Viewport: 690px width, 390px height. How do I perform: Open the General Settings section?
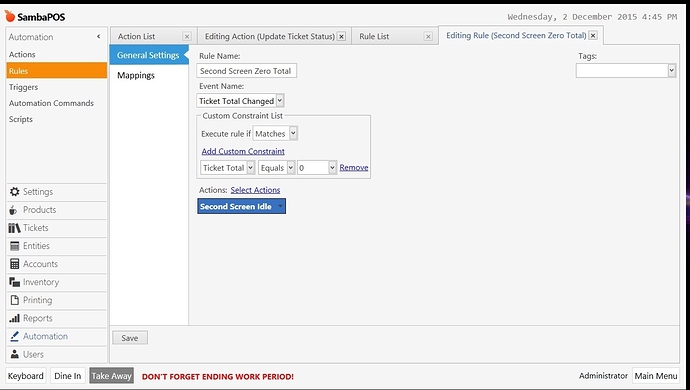149,55
